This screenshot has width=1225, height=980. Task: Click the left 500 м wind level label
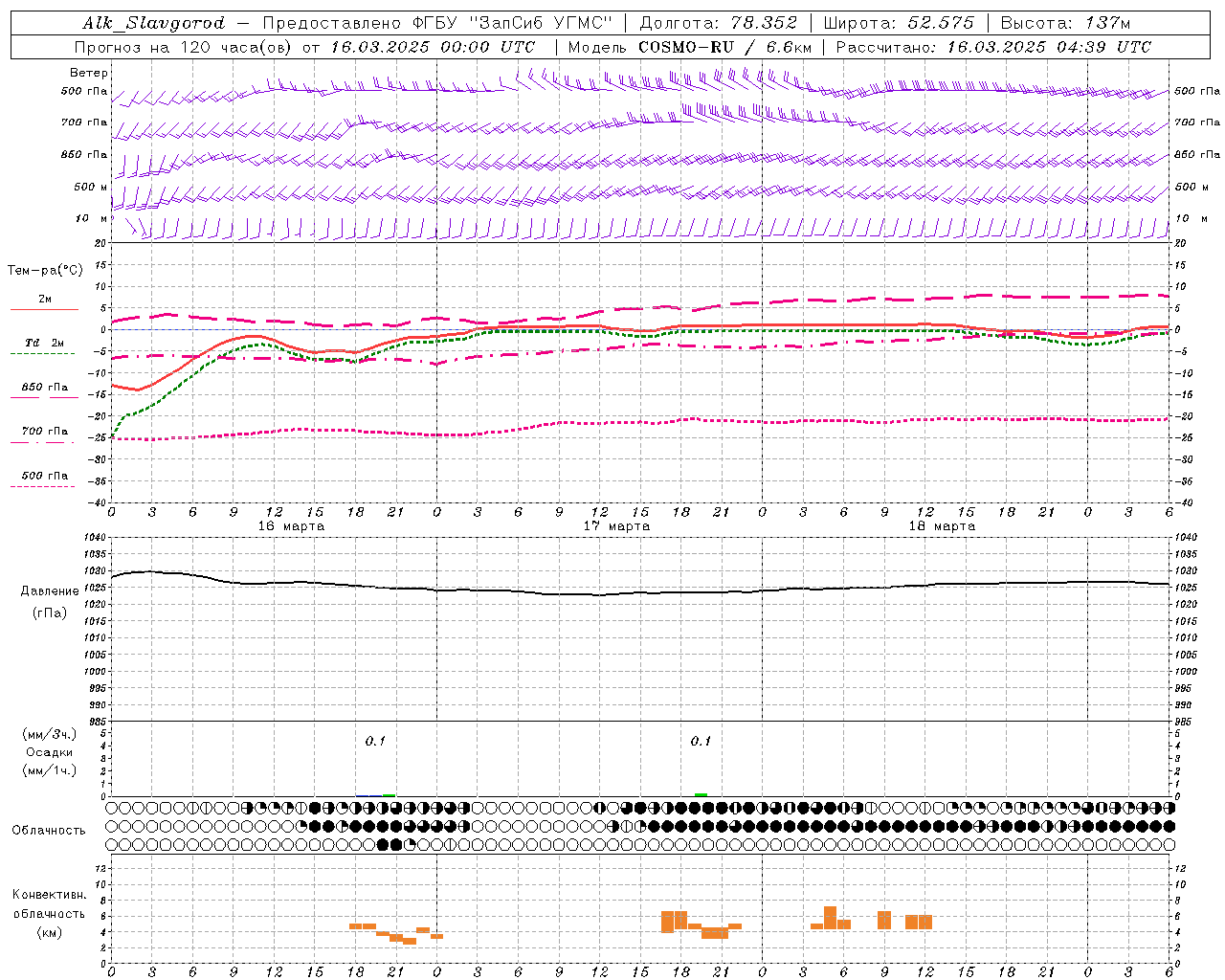pyautogui.click(x=91, y=187)
